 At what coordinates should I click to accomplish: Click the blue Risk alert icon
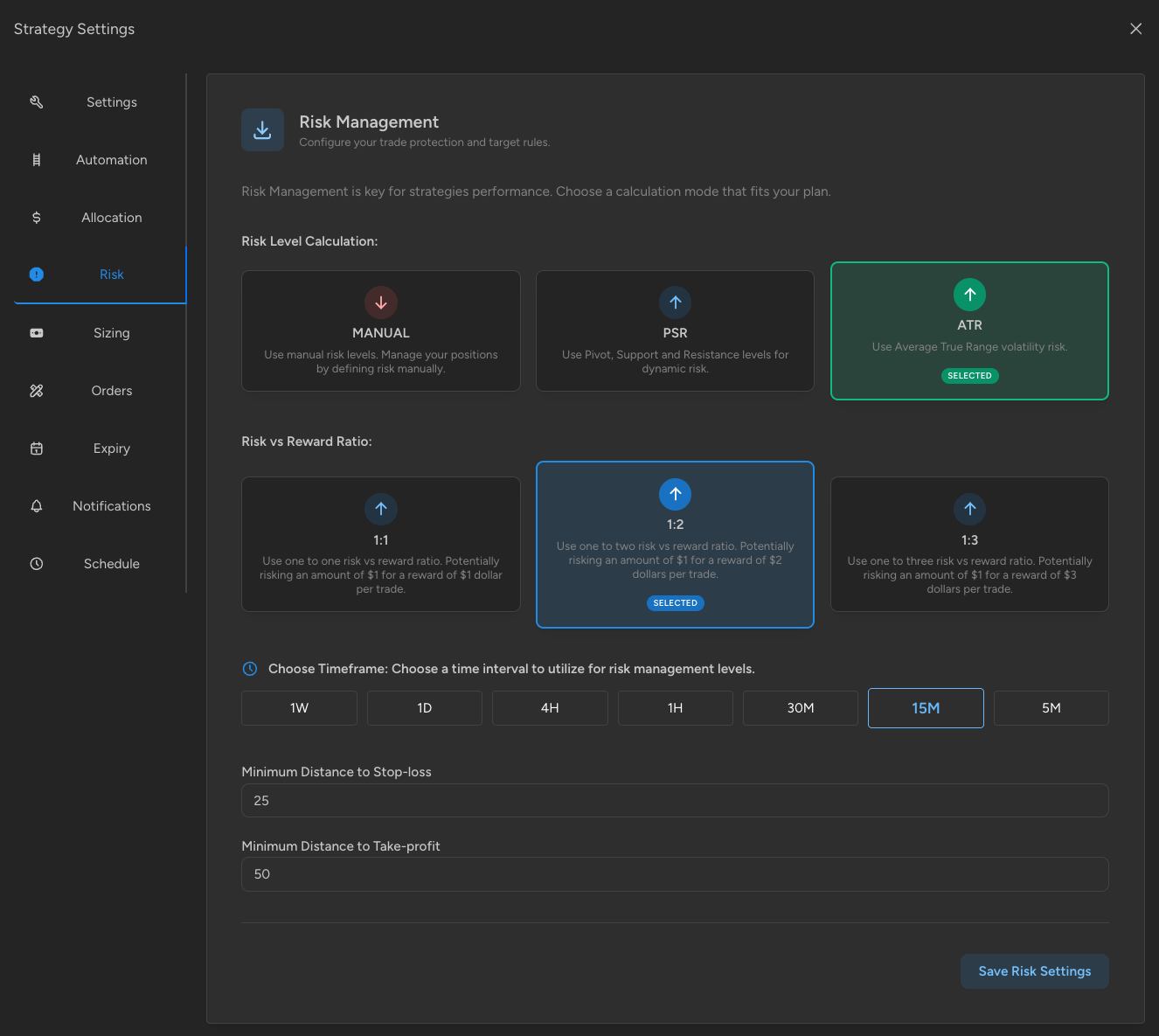tap(37, 275)
